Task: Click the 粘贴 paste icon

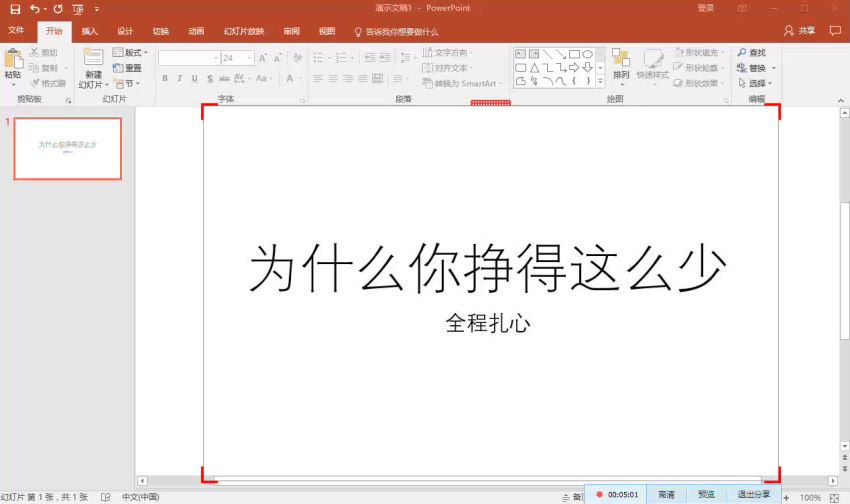Action: point(13,60)
